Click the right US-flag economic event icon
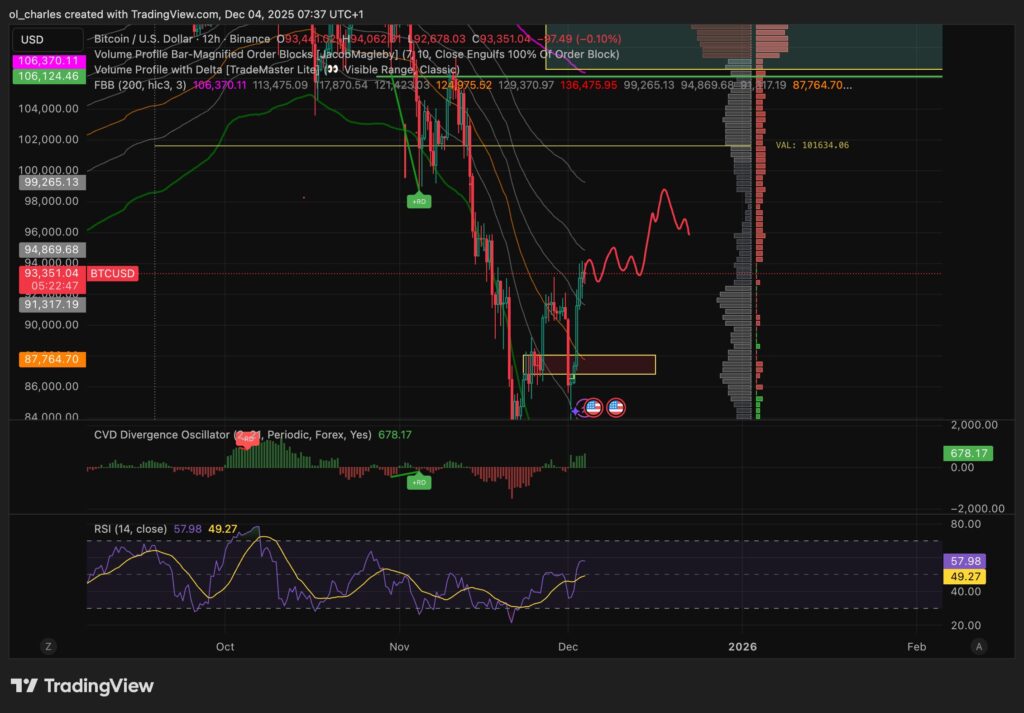Screen dimensions: 1024x713 (617, 406)
